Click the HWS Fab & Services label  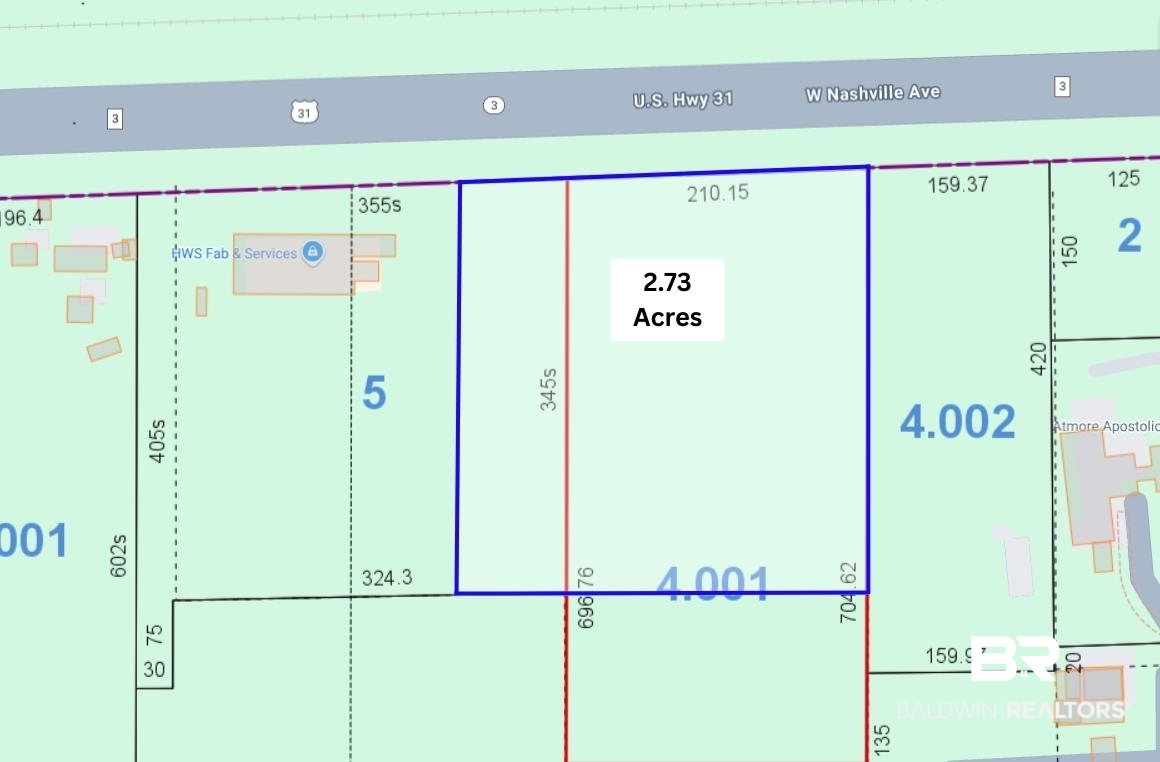tap(235, 254)
